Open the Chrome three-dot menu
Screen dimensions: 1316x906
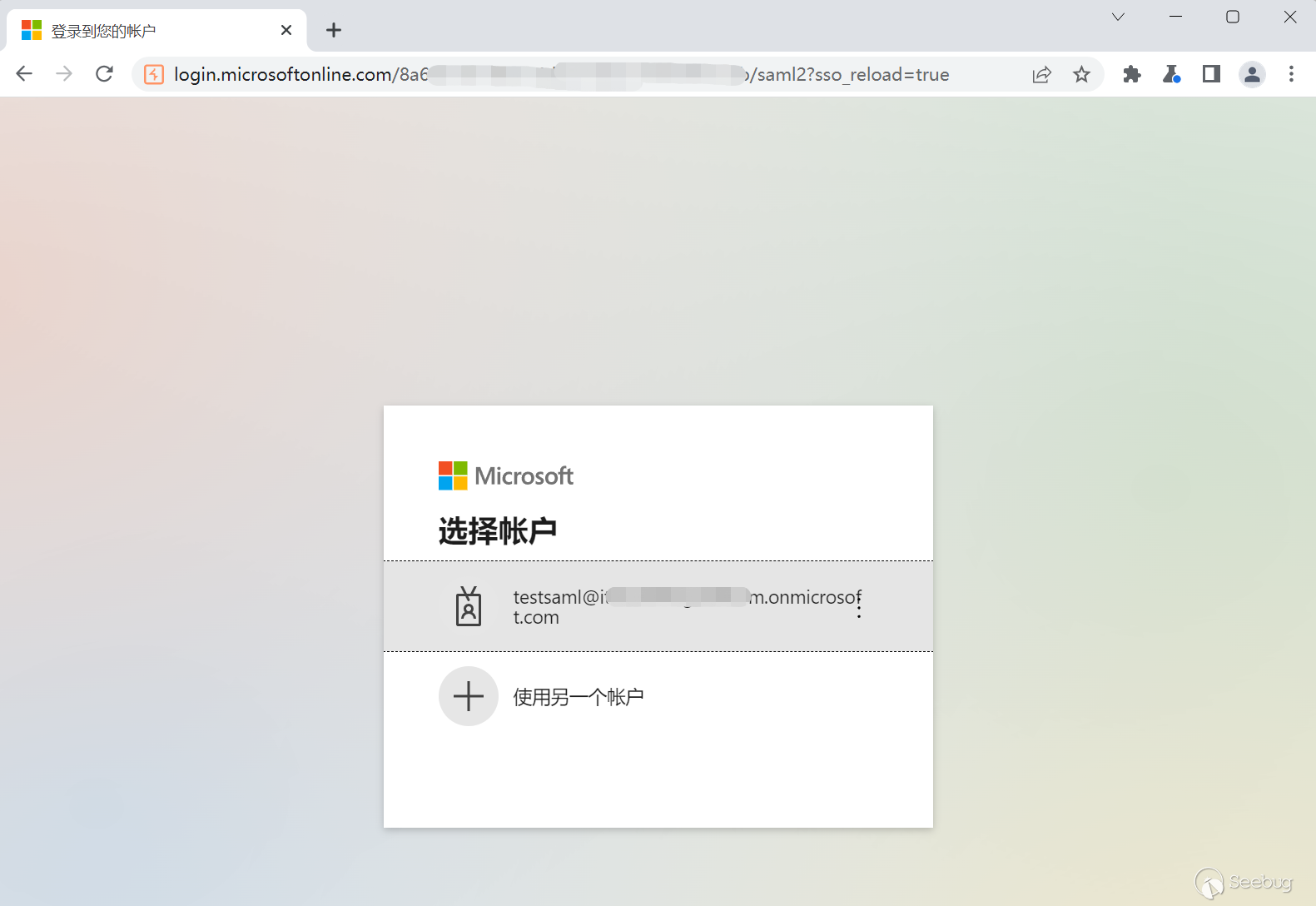click(1291, 75)
